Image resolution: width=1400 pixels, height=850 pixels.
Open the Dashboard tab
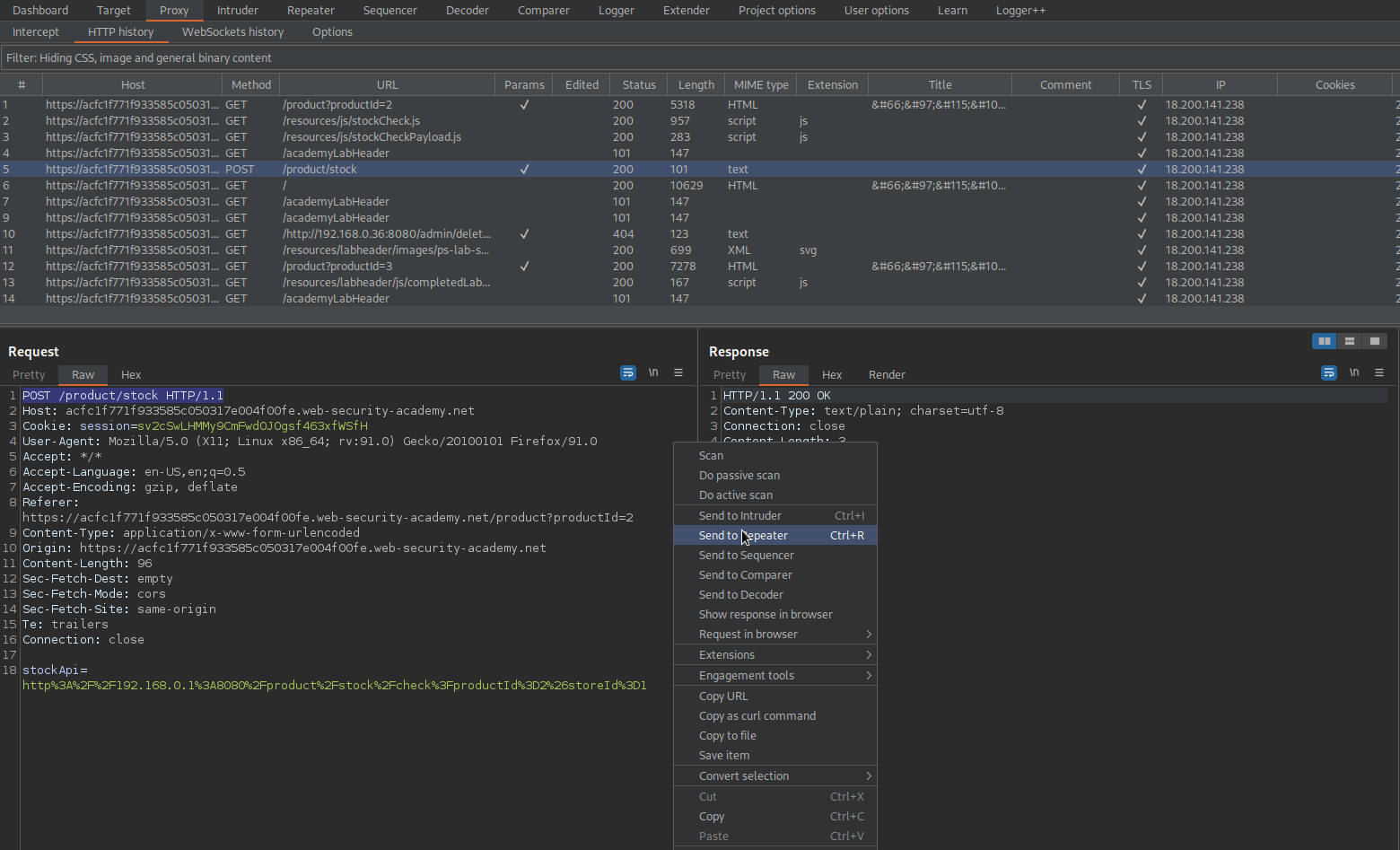(40, 11)
